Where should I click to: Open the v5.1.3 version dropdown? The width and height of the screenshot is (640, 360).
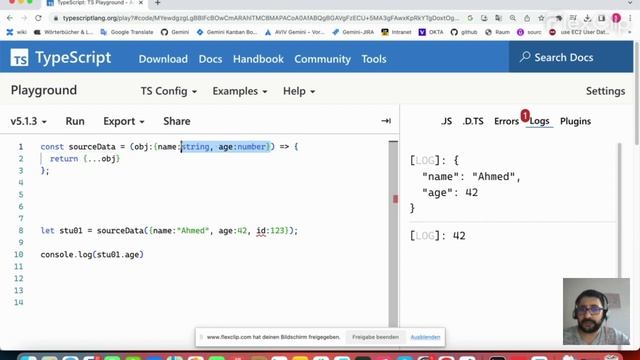(x=28, y=121)
